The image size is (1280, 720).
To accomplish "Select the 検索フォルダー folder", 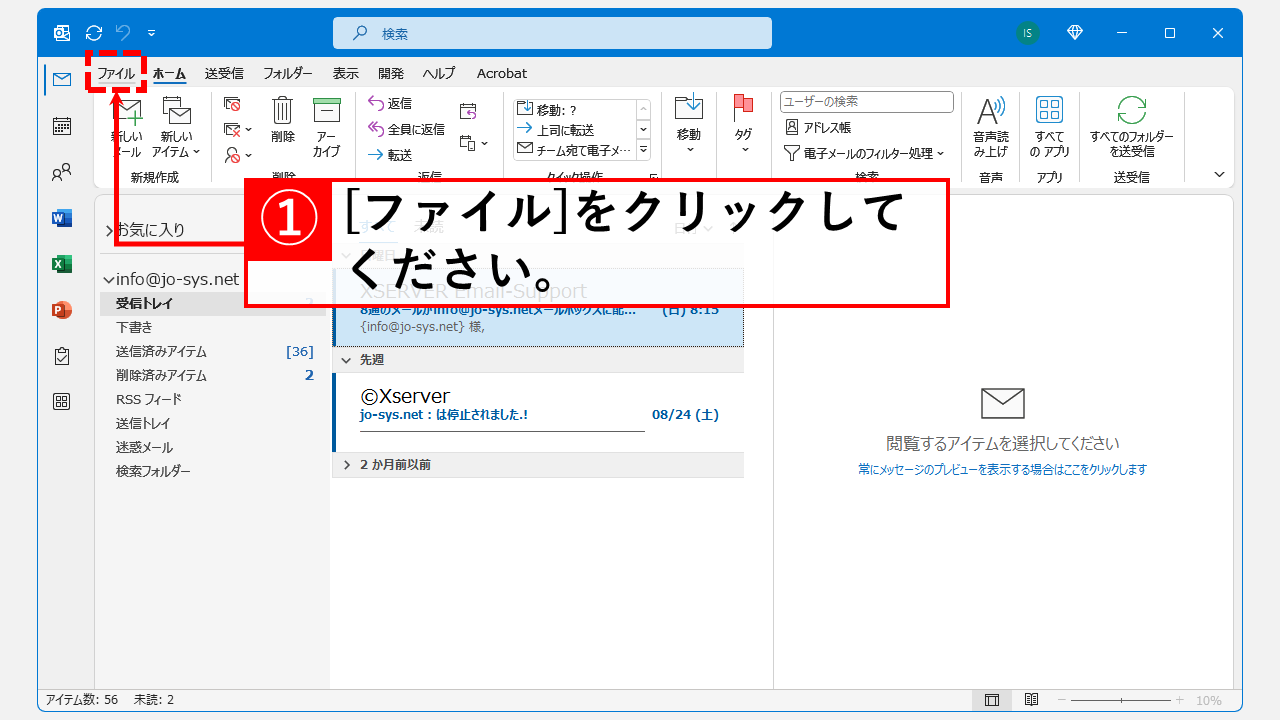I will coord(214,471).
